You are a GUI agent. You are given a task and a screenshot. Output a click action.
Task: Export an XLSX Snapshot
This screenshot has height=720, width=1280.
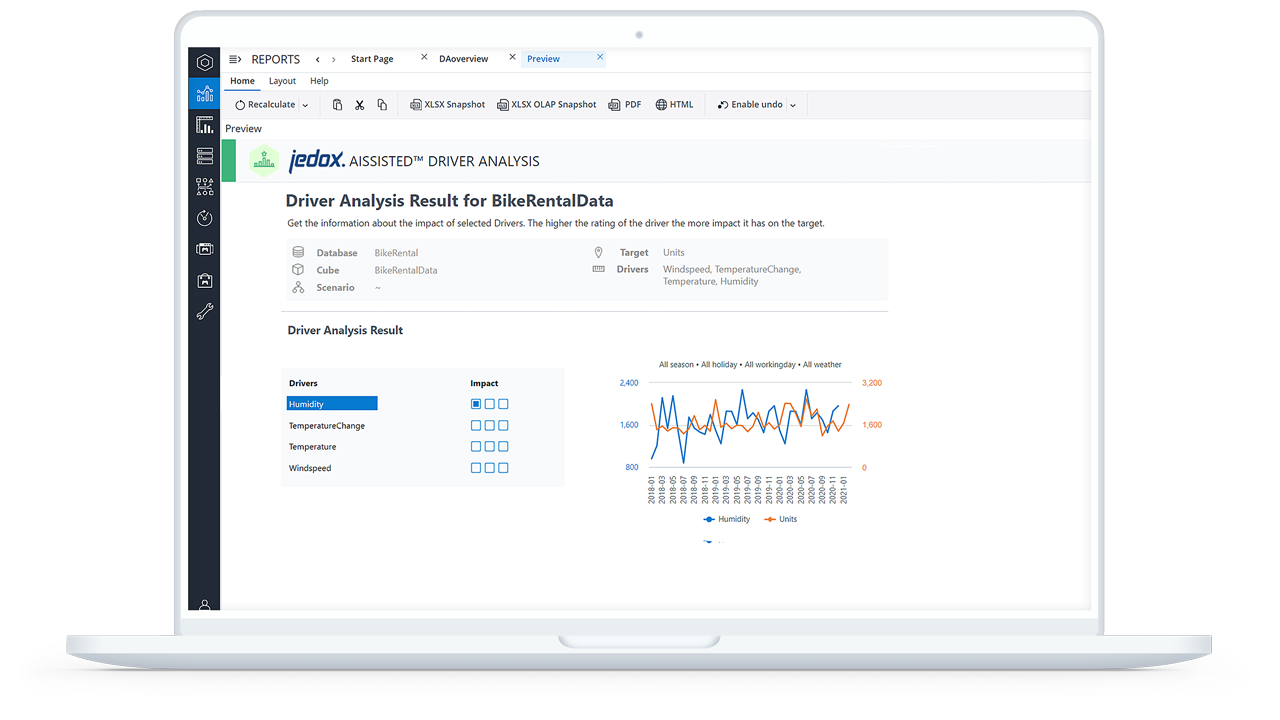pyautogui.click(x=448, y=104)
